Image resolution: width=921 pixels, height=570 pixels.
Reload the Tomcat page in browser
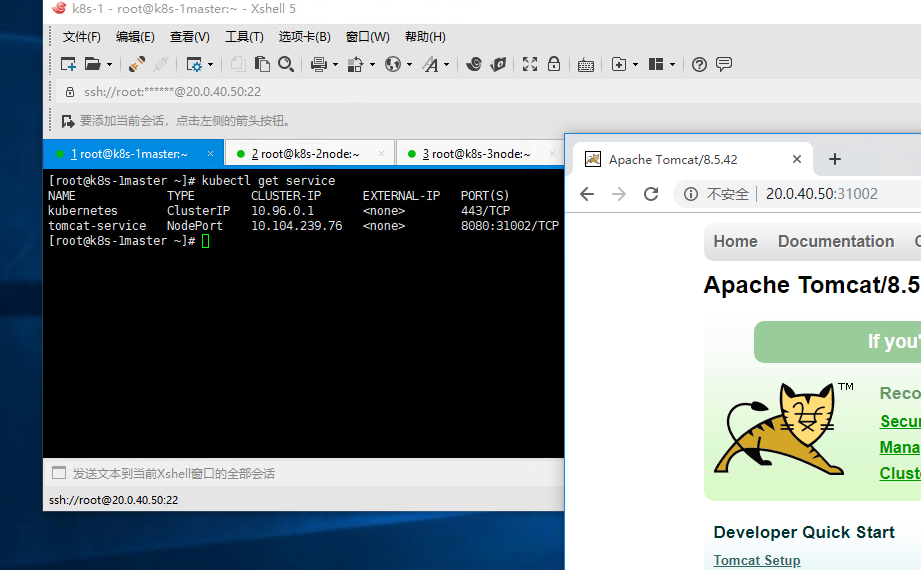[651, 194]
